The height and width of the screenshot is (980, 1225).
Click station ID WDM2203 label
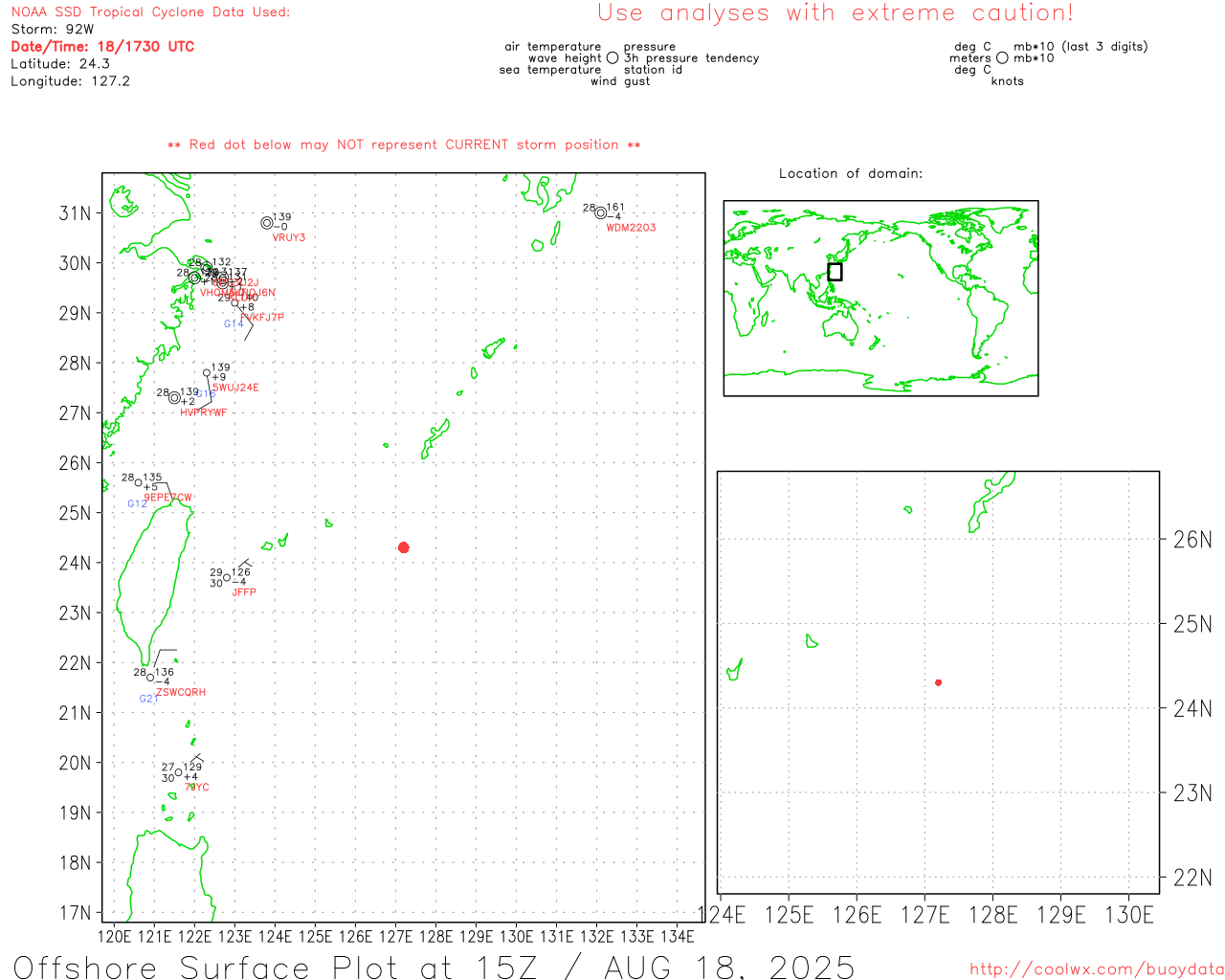pyautogui.click(x=632, y=228)
